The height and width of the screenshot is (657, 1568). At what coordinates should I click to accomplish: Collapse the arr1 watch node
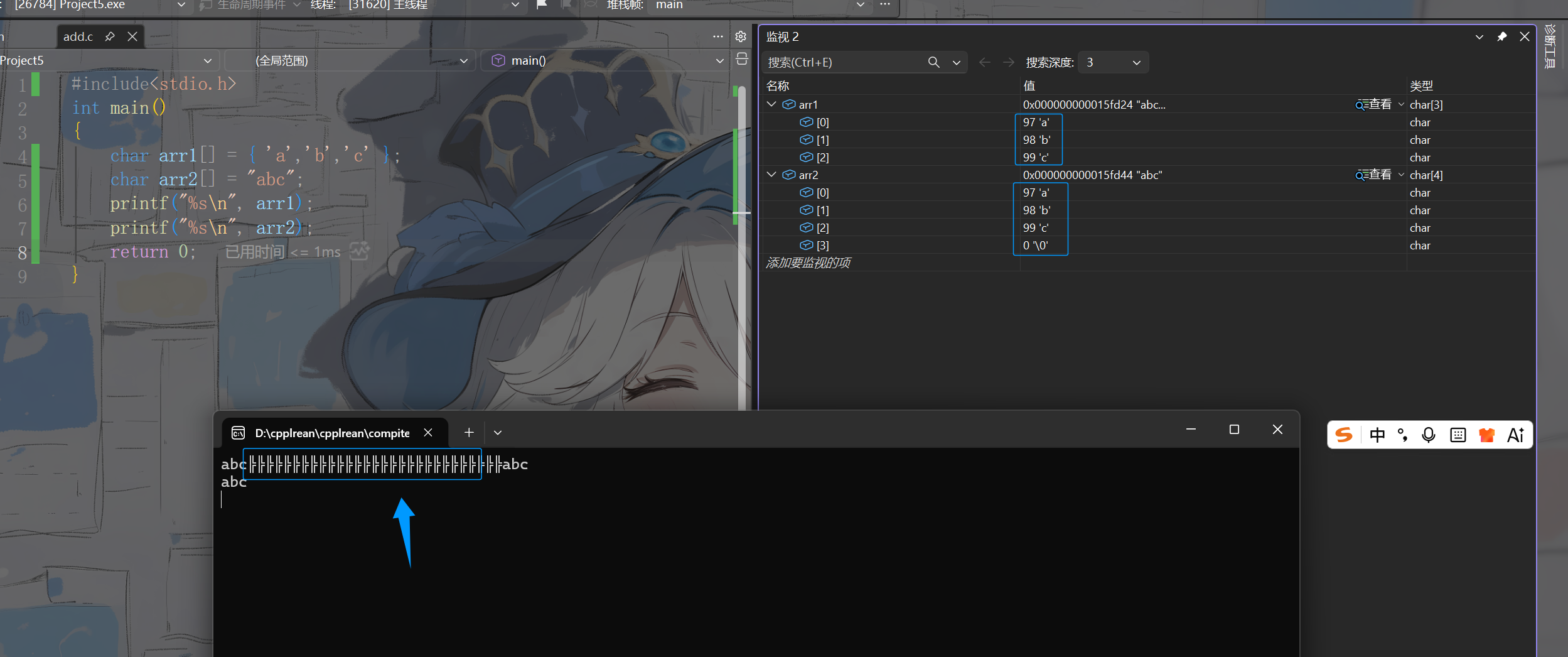point(772,104)
